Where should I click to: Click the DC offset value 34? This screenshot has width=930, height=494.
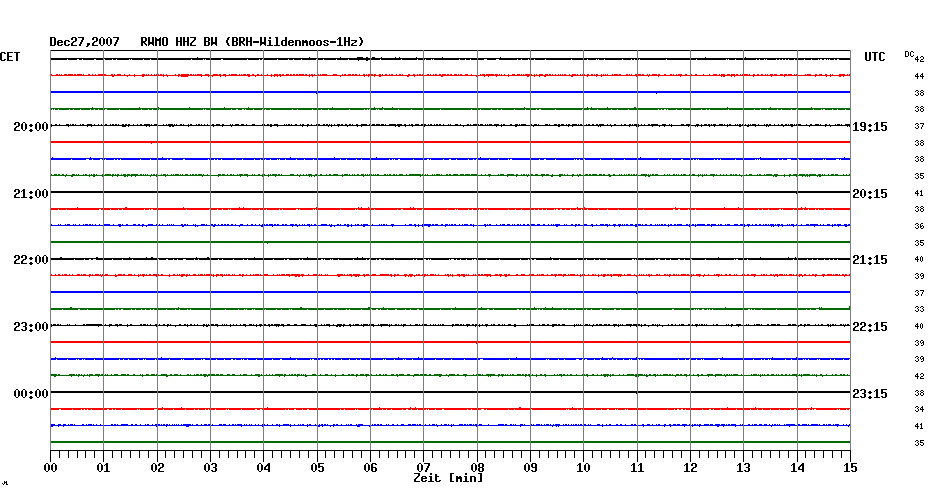(x=919, y=410)
